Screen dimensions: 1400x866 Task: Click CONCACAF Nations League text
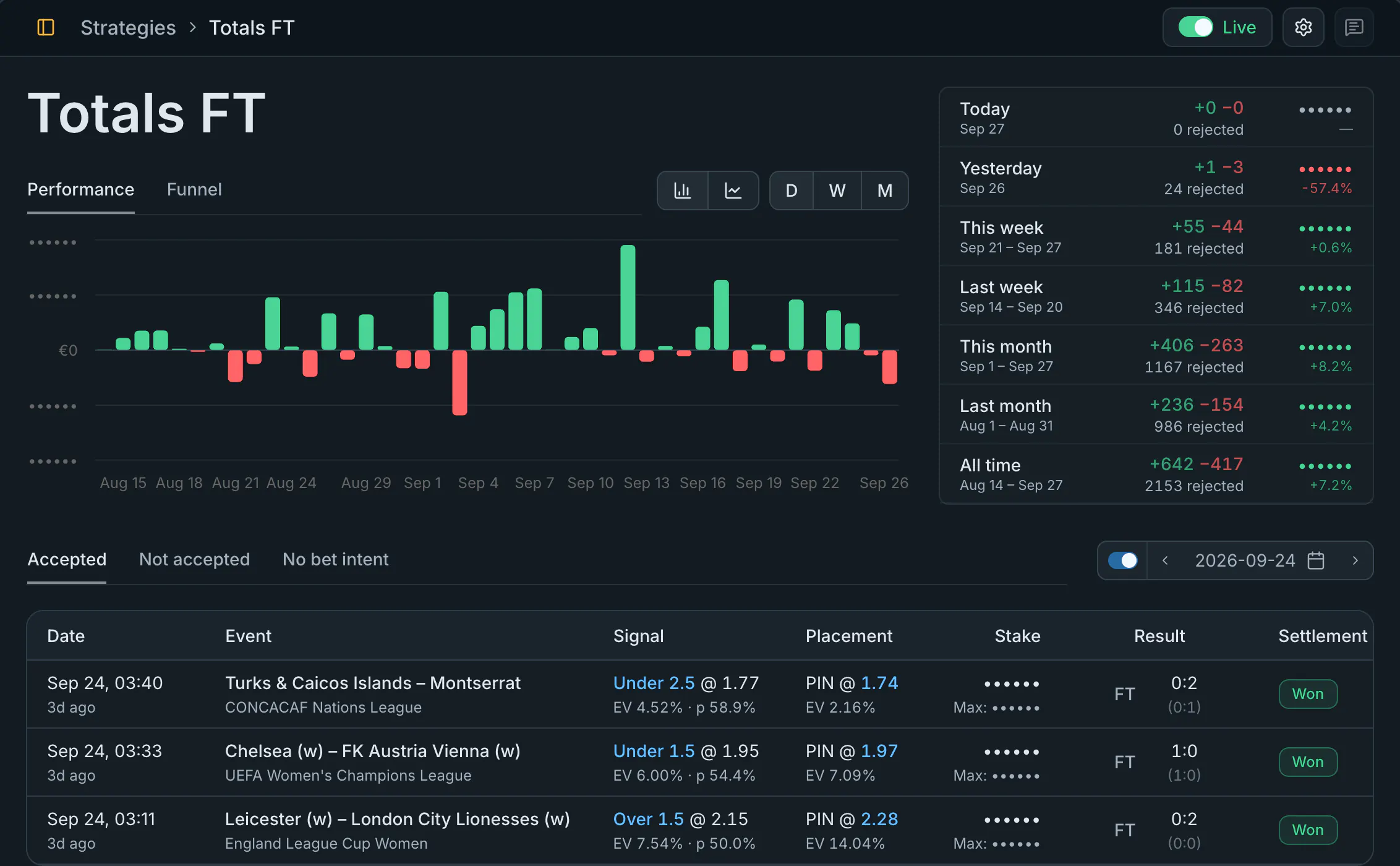click(323, 707)
